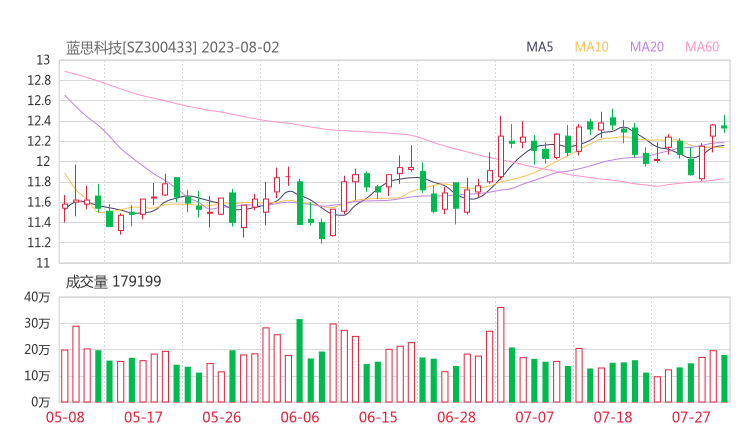Click the 11.8 price axis label
The width and height of the screenshot is (740, 440).
pyautogui.click(x=39, y=182)
